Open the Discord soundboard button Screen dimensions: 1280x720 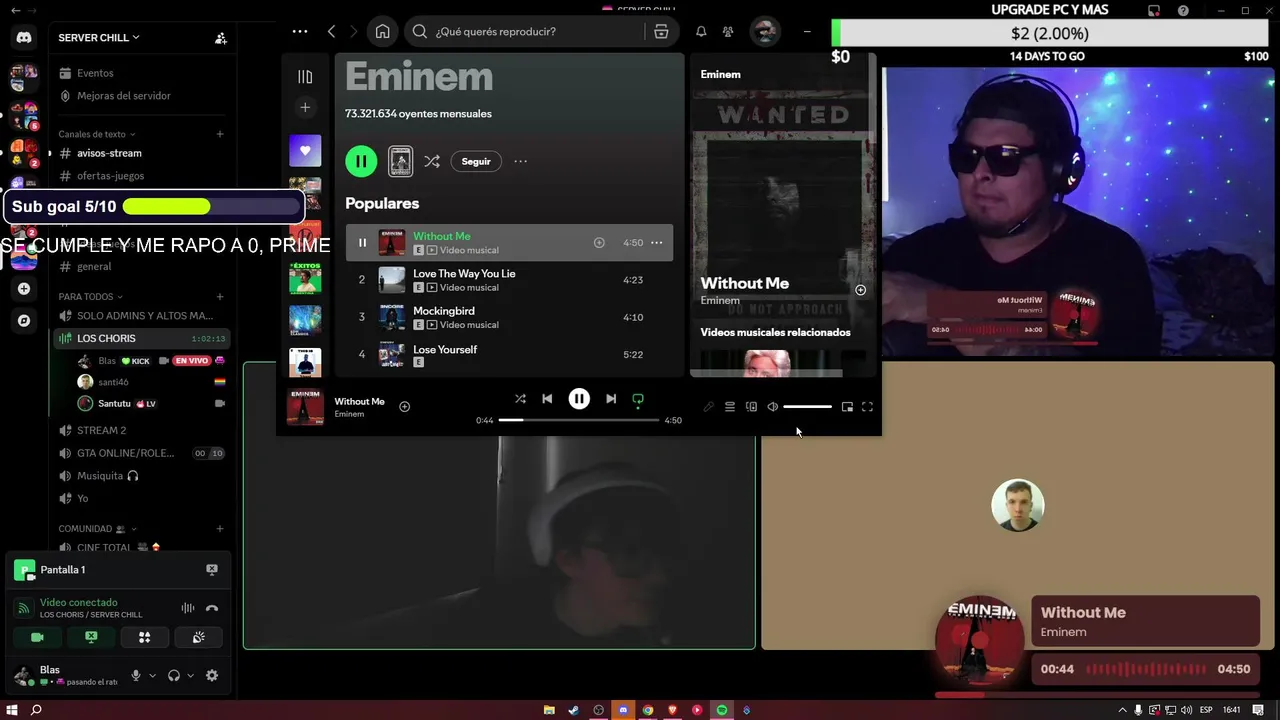198,637
